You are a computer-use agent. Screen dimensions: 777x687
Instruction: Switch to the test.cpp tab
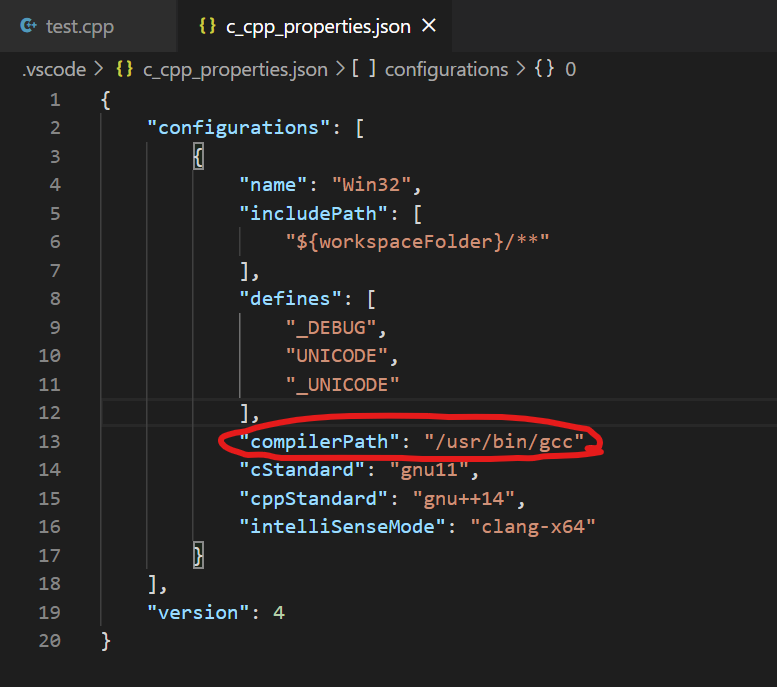tap(79, 26)
